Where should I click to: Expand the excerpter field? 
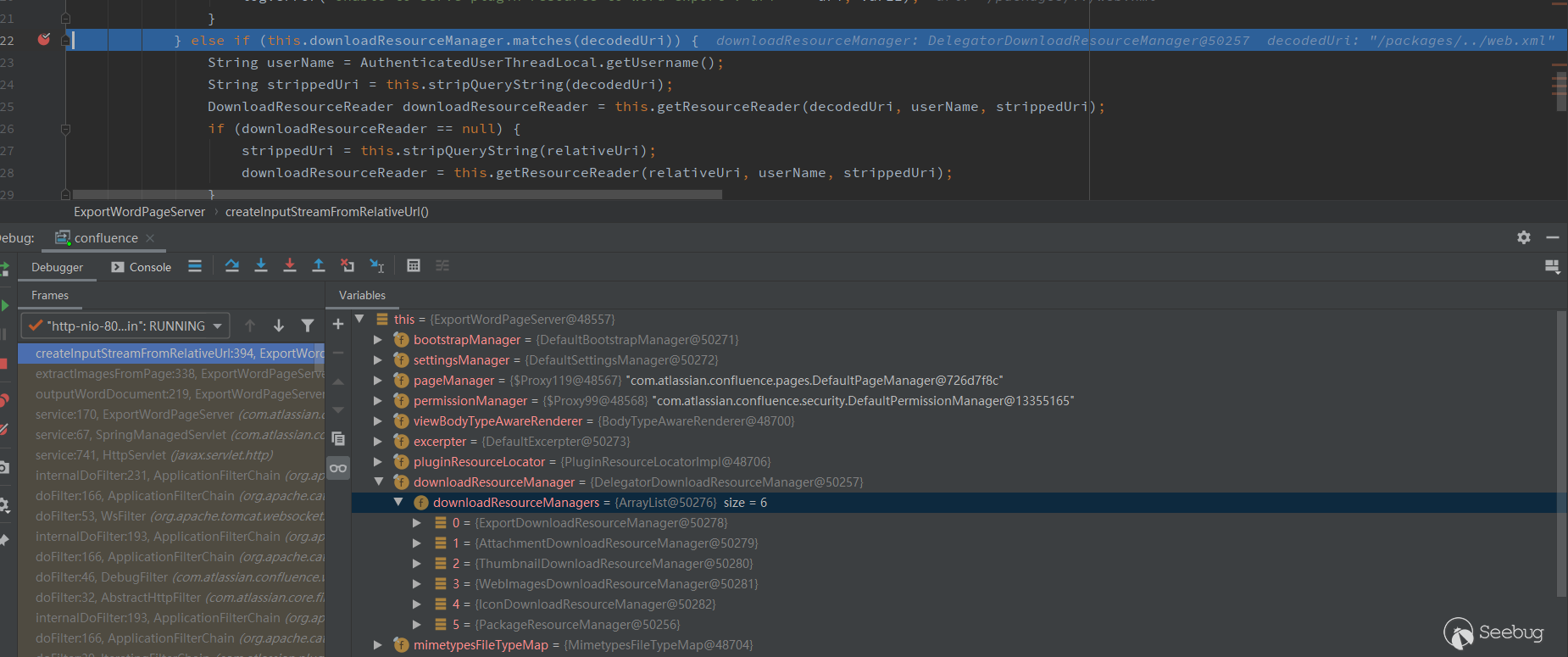378,442
